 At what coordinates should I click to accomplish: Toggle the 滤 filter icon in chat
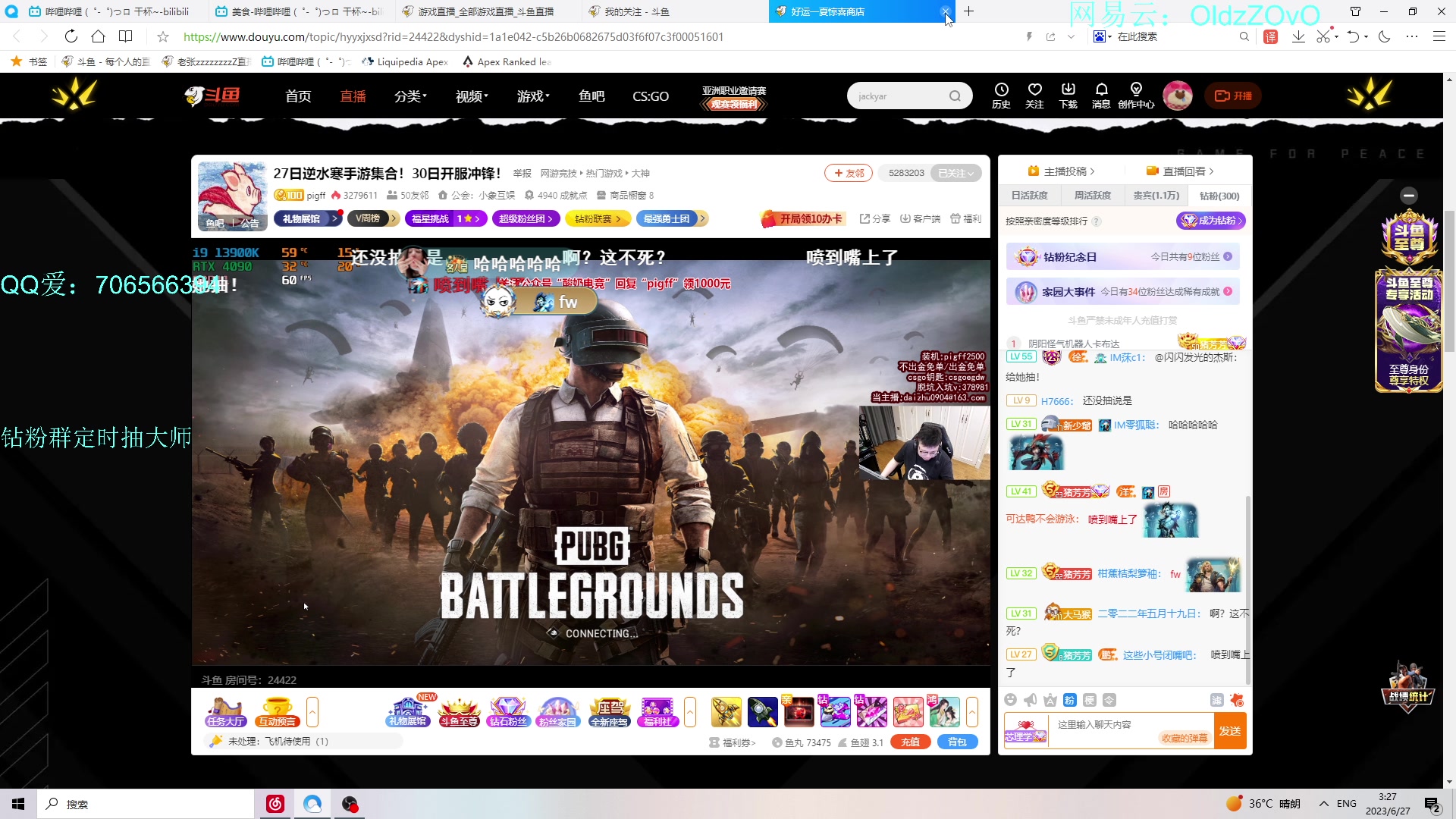pos(1216,700)
